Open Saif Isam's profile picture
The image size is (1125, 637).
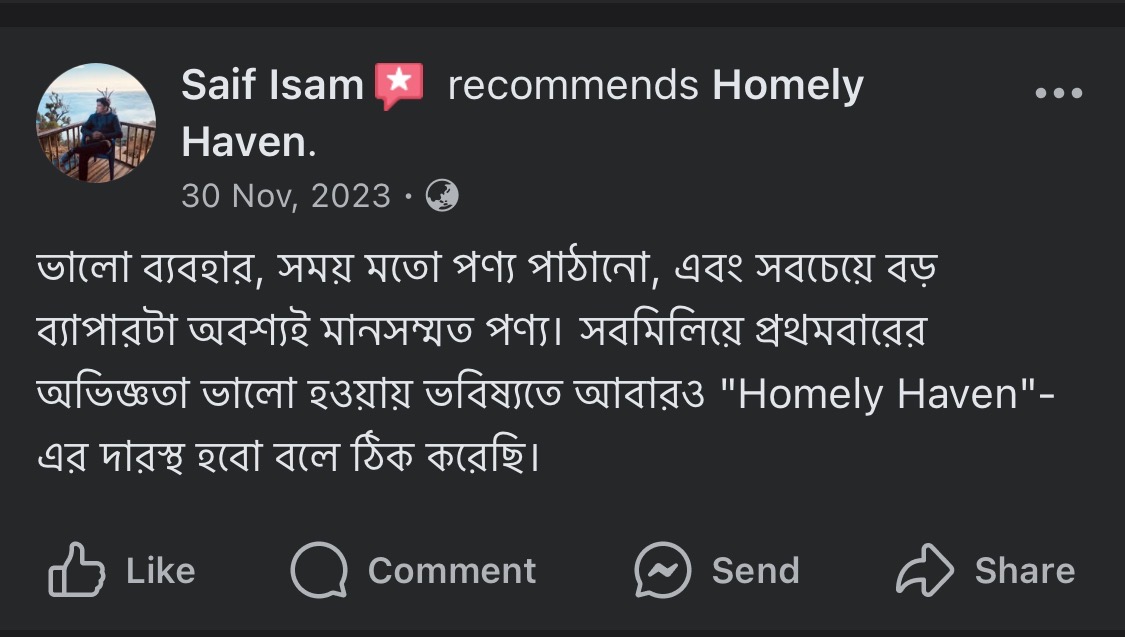pyautogui.click(x=96, y=123)
